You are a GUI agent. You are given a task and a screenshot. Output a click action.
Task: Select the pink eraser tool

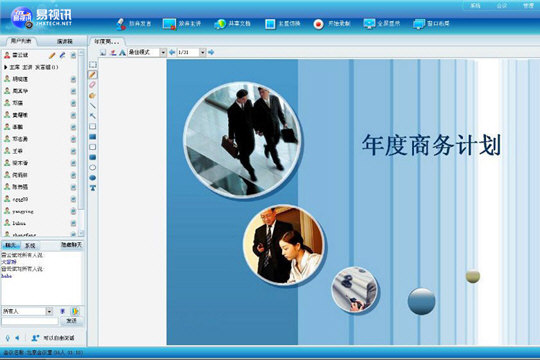click(93, 85)
